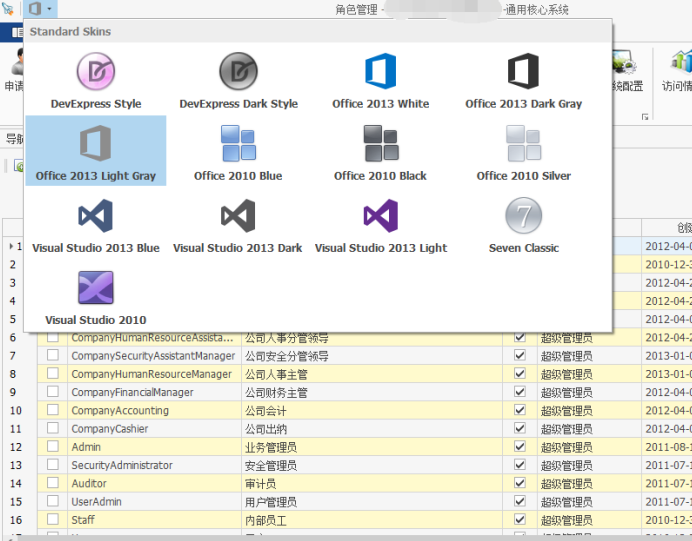692x541 pixels.
Task: Pick the Visual Studio 2013 Blue skin
Action: pos(96,223)
